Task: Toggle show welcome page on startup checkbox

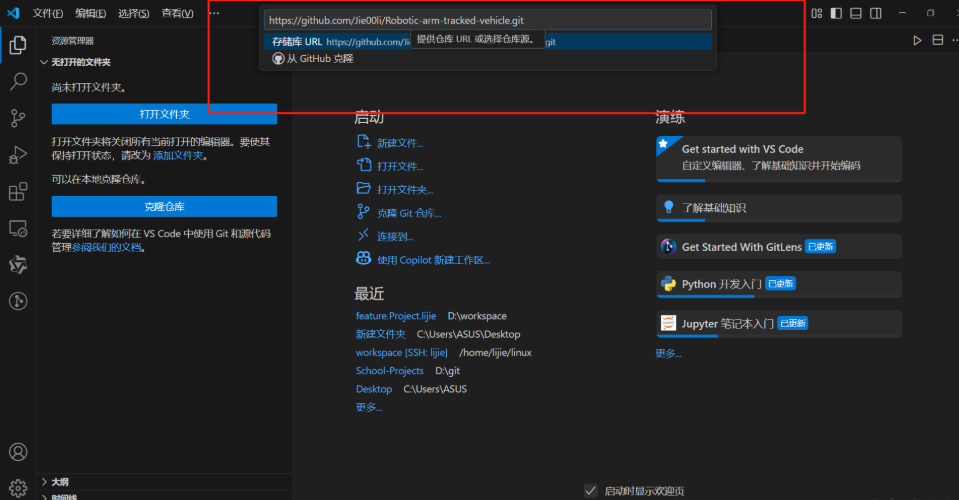Action: 590,490
